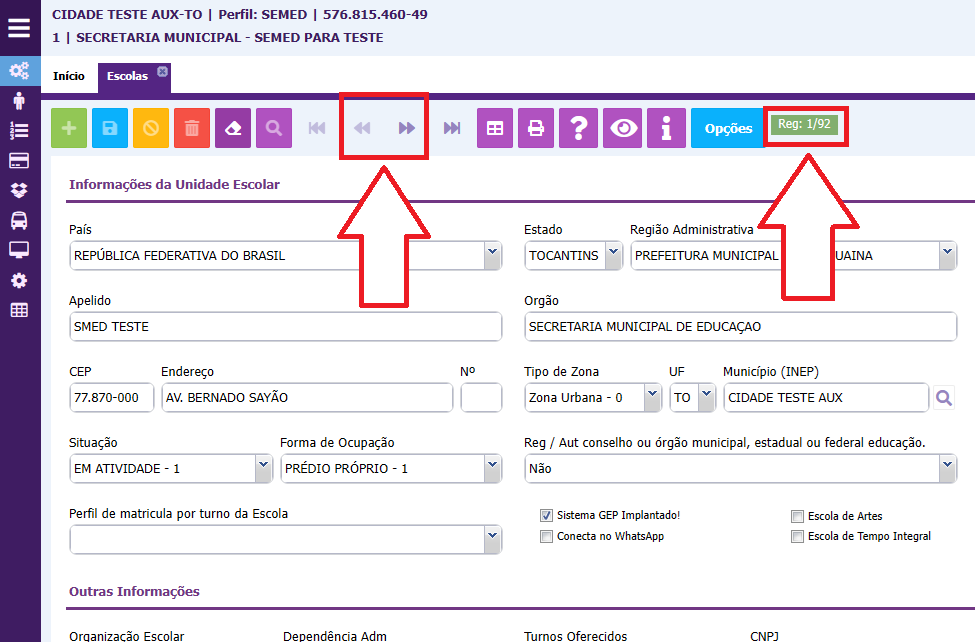This screenshot has width=975, height=642.
Task: Open the hamburger menu icon
Action: pyautogui.click(x=19, y=27)
